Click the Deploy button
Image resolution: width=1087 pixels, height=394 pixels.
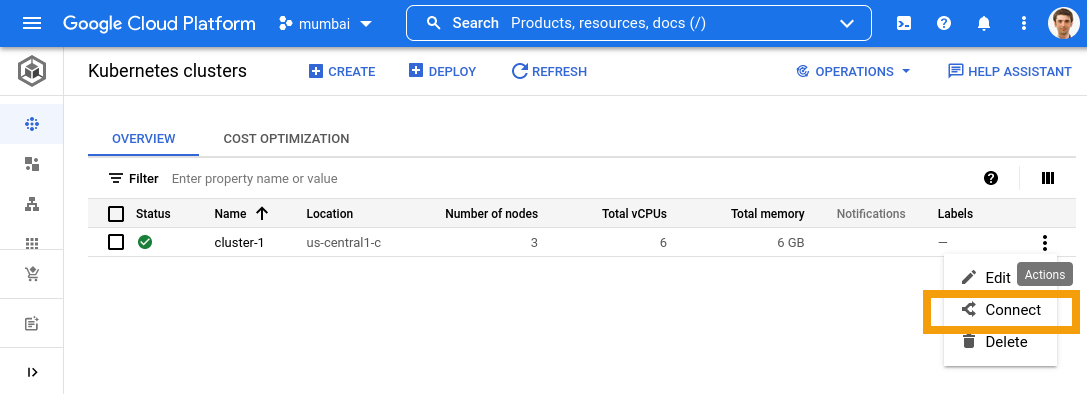pyautogui.click(x=442, y=71)
